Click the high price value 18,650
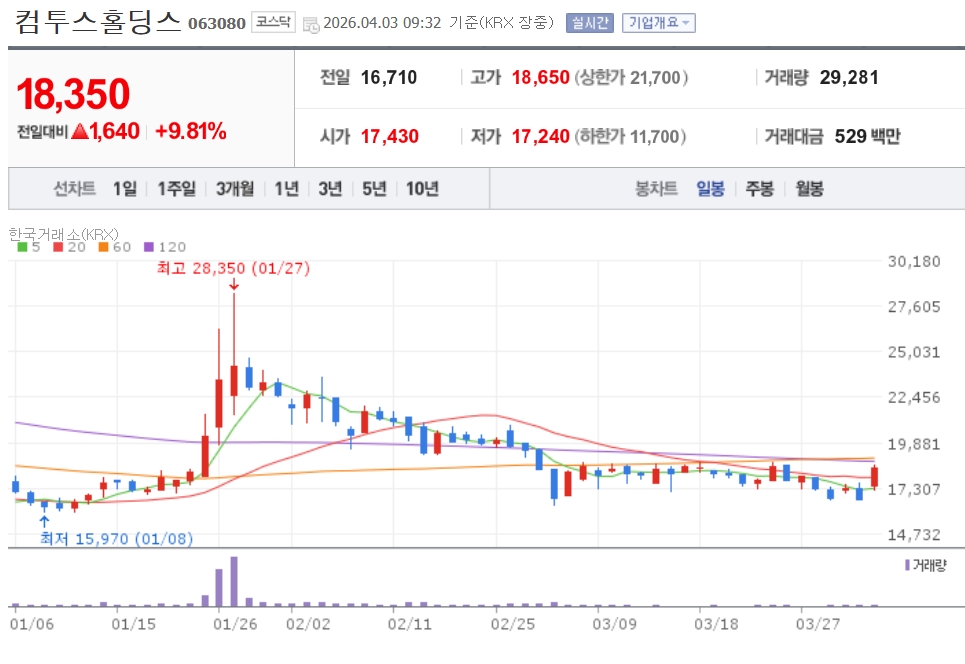Viewport: 965px width, 664px height. tap(540, 78)
